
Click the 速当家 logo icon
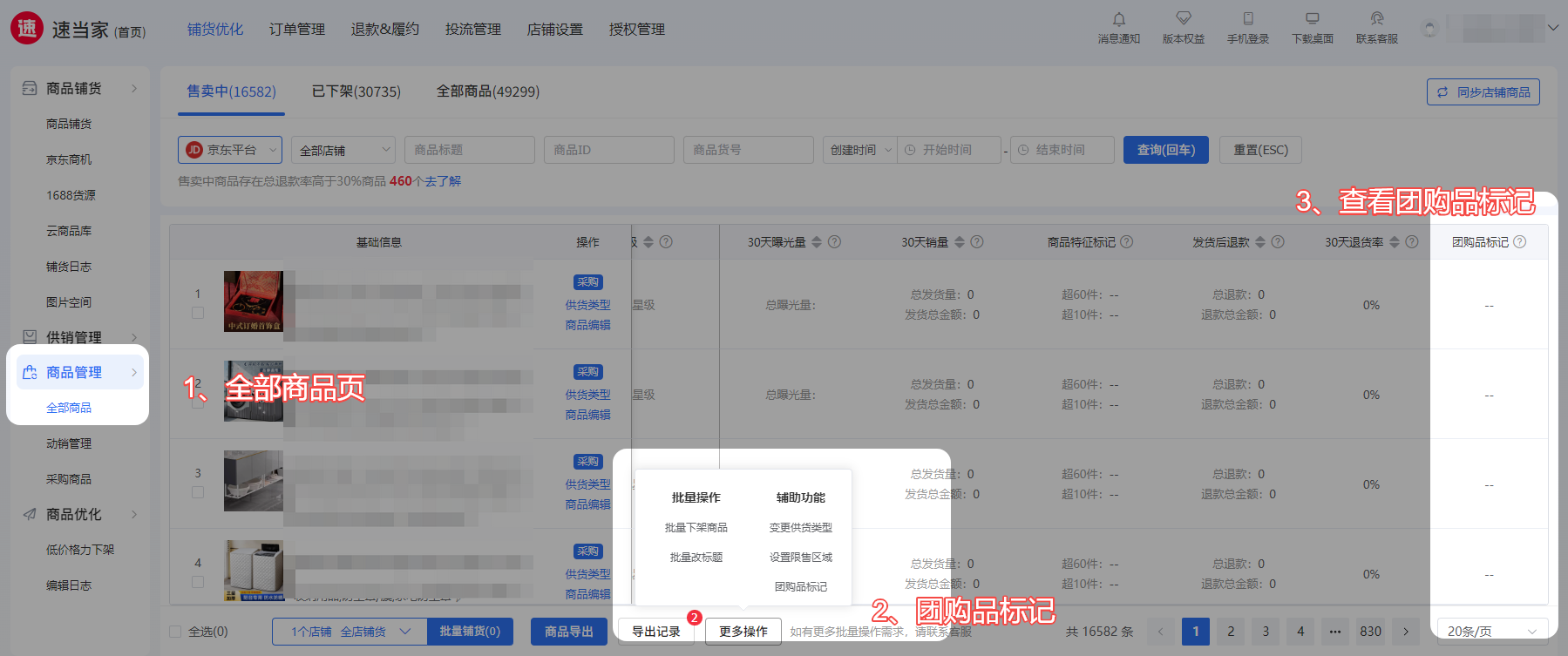tap(27, 29)
